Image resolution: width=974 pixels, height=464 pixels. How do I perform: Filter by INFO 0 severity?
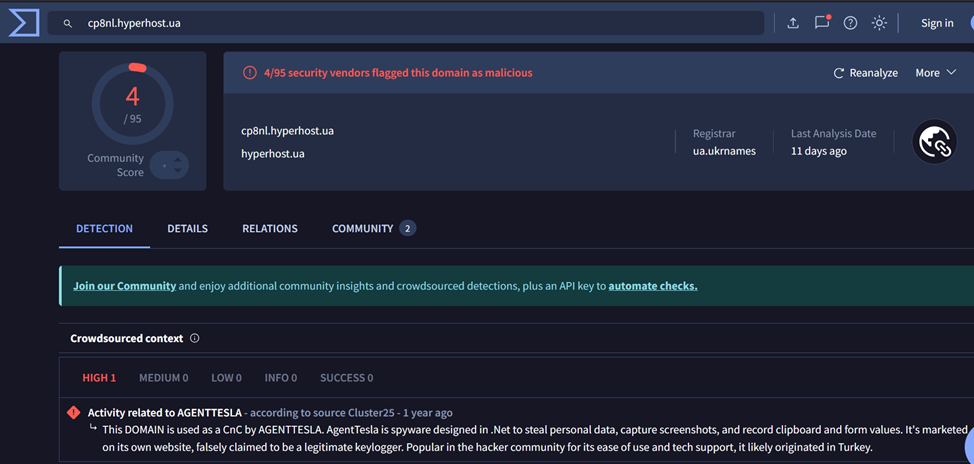coord(281,378)
